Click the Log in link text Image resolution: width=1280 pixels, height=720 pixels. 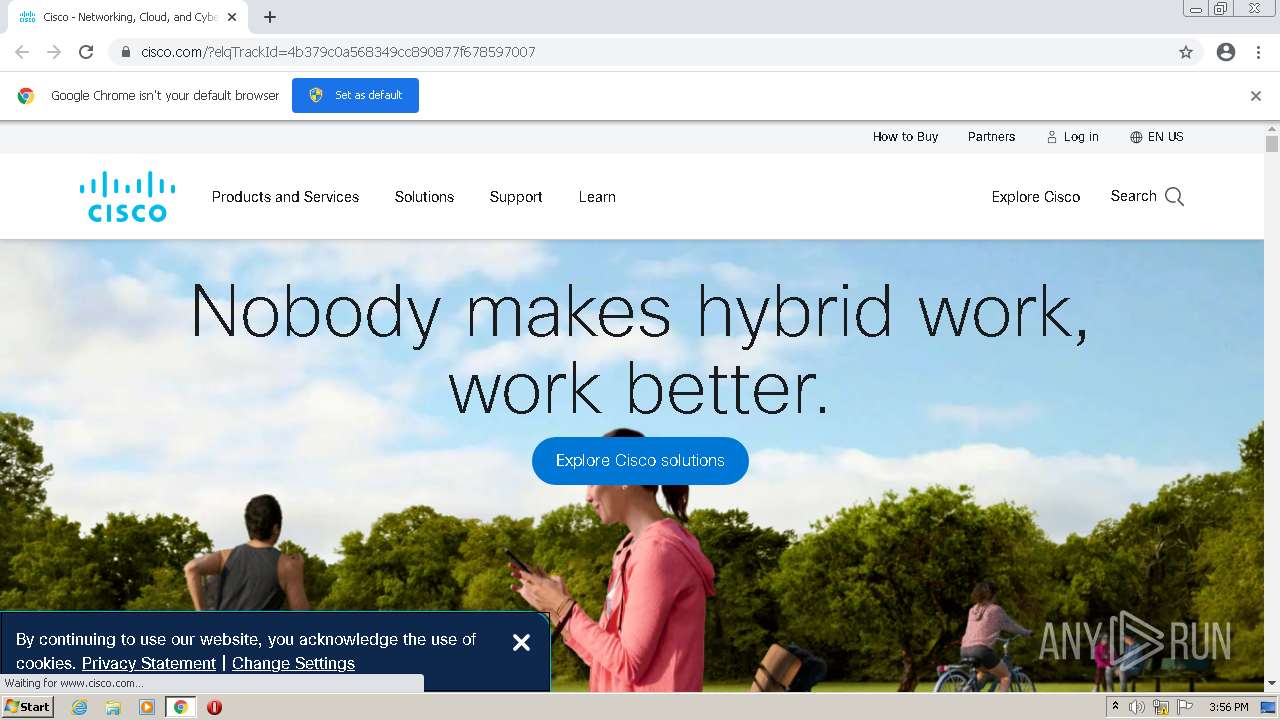pos(1081,137)
